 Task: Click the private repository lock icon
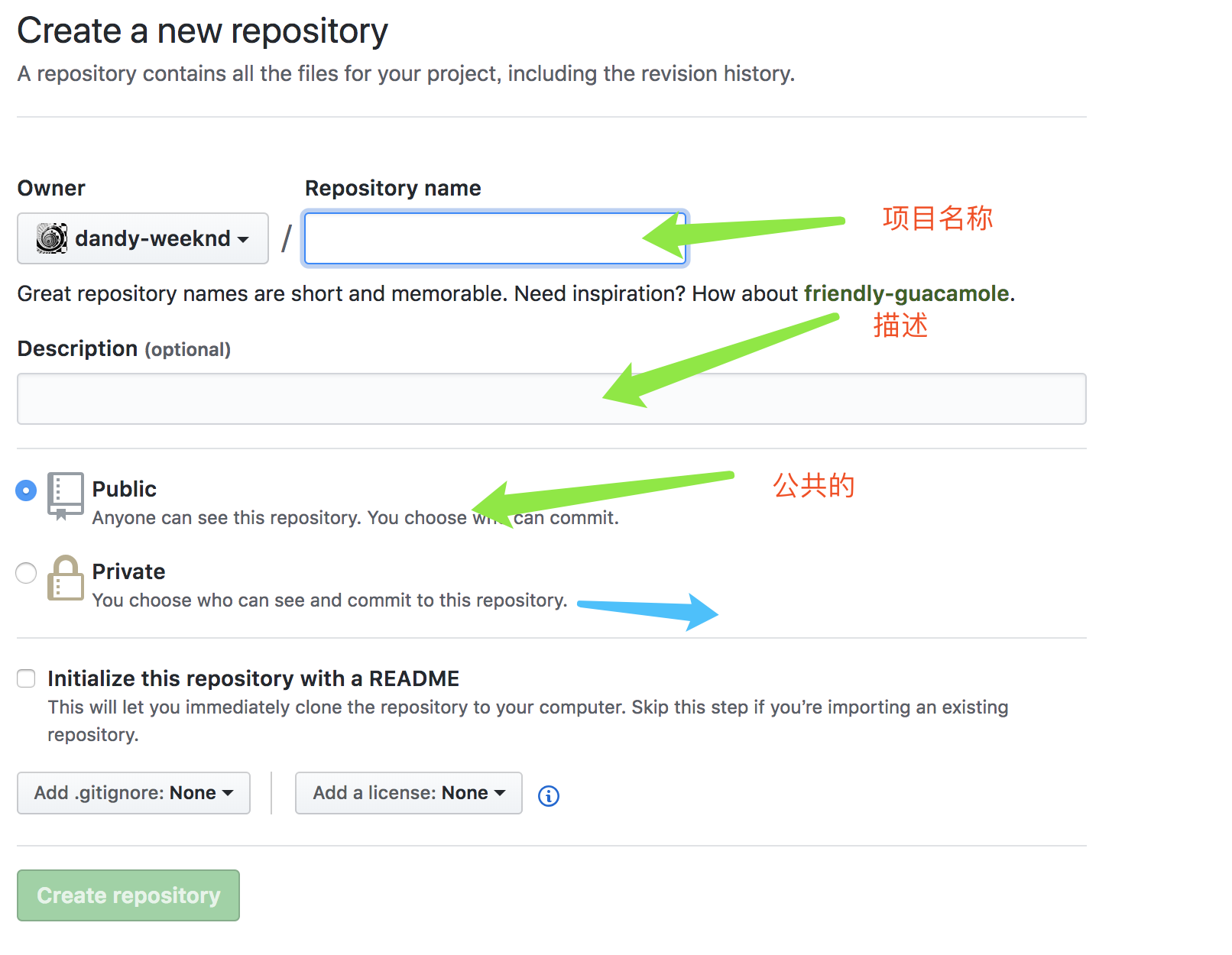[66, 578]
